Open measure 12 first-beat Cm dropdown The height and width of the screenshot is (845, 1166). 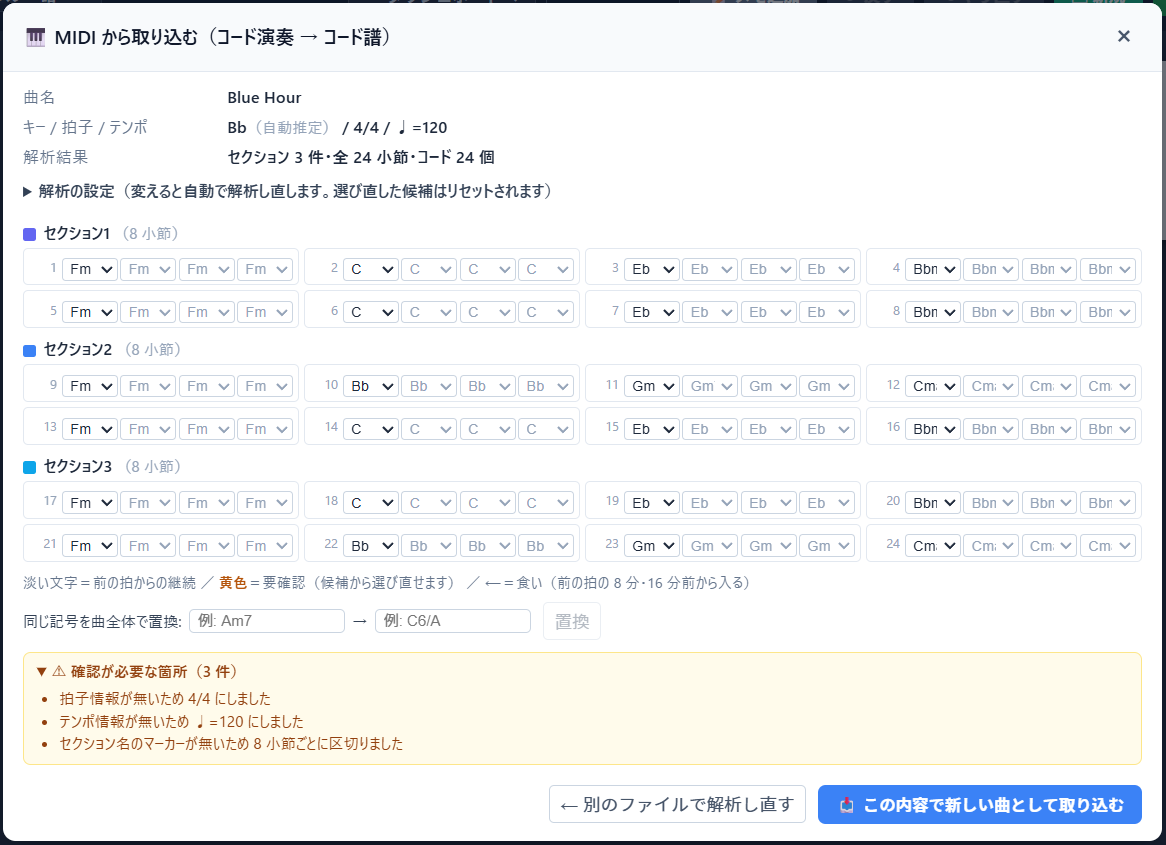coord(933,386)
